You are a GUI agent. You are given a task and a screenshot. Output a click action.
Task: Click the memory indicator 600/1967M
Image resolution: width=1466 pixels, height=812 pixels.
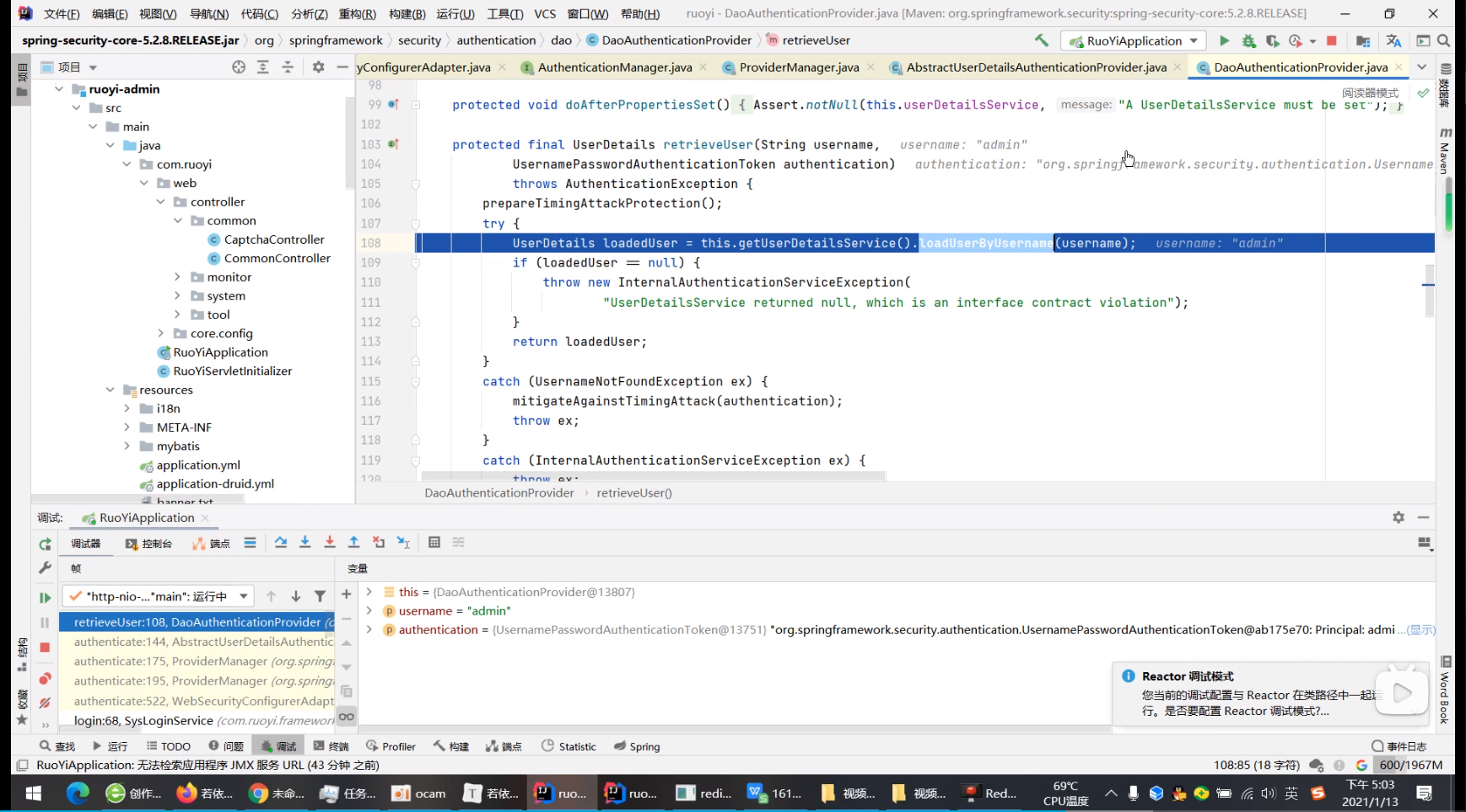pyautogui.click(x=1411, y=765)
